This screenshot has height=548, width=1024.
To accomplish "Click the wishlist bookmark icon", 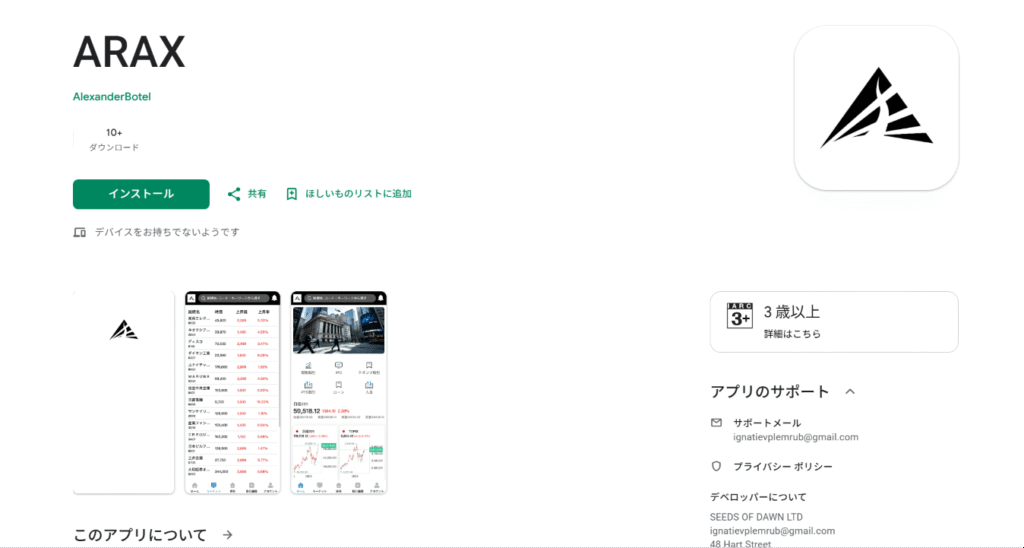I will (292, 194).
